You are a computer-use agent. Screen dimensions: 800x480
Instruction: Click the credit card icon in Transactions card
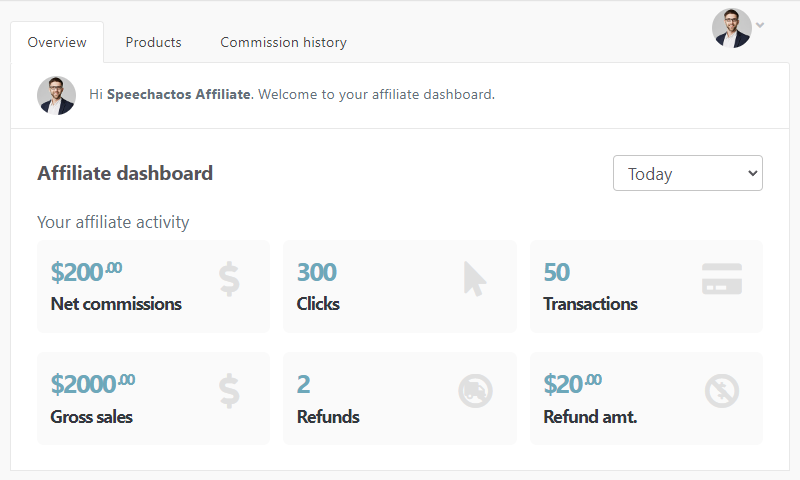click(721, 279)
